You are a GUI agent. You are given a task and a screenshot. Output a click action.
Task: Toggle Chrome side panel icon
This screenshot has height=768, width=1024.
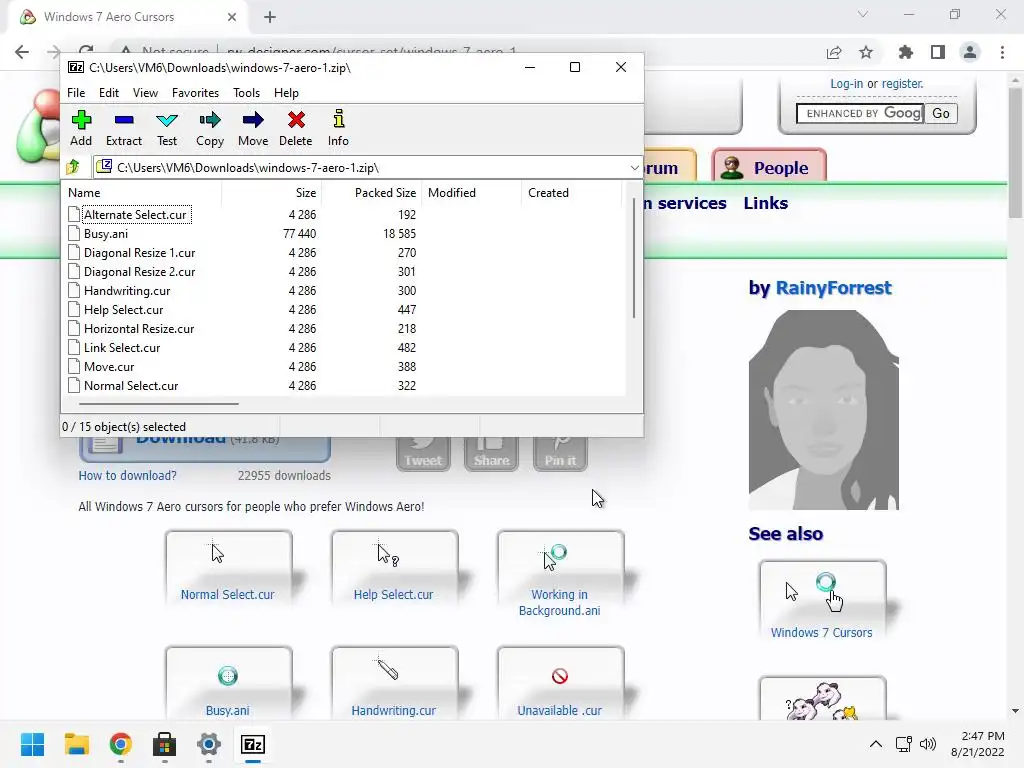tap(938, 52)
